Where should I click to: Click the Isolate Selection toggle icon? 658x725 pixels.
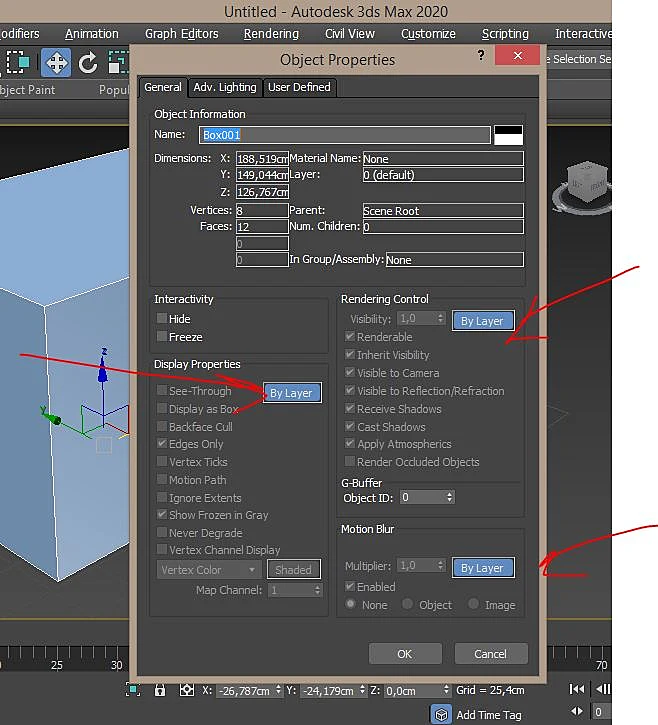pos(133,690)
